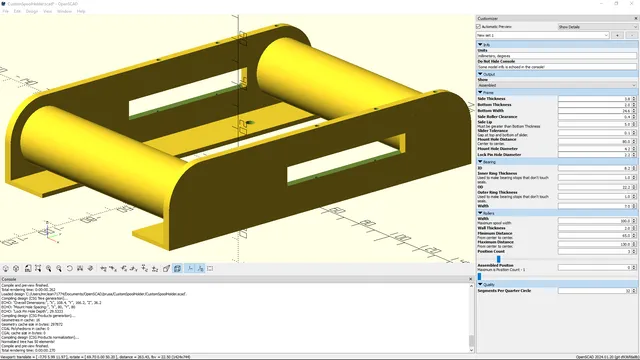The height and width of the screenshot is (360, 640).
Task: Open the Design menu
Action: click(32, 11)
